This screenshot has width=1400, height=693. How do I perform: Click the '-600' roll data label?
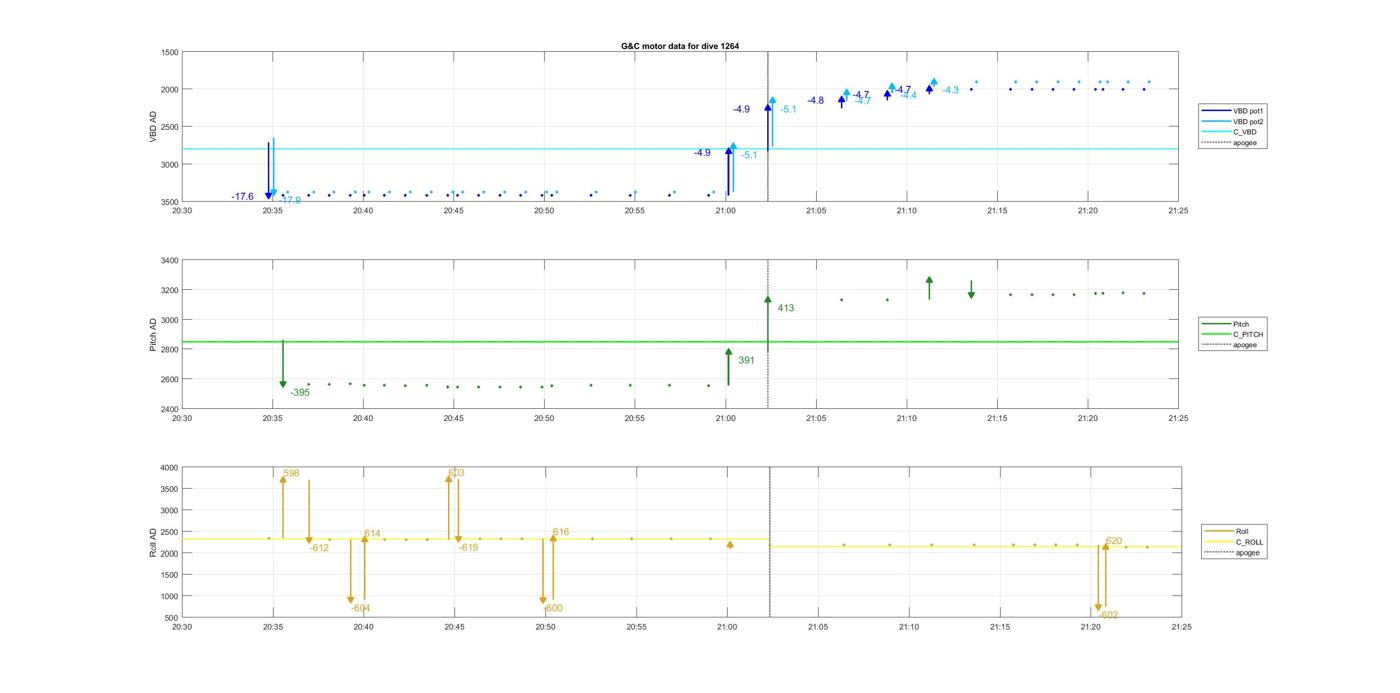click(553, 608)
